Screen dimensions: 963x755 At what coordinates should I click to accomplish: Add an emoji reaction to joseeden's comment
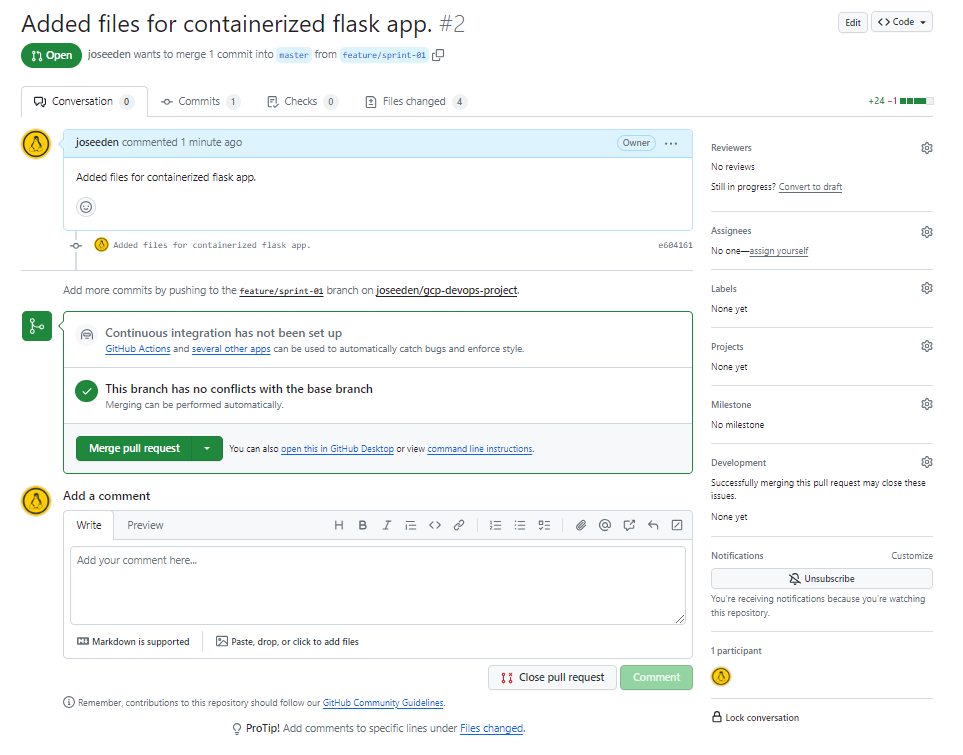86,207
